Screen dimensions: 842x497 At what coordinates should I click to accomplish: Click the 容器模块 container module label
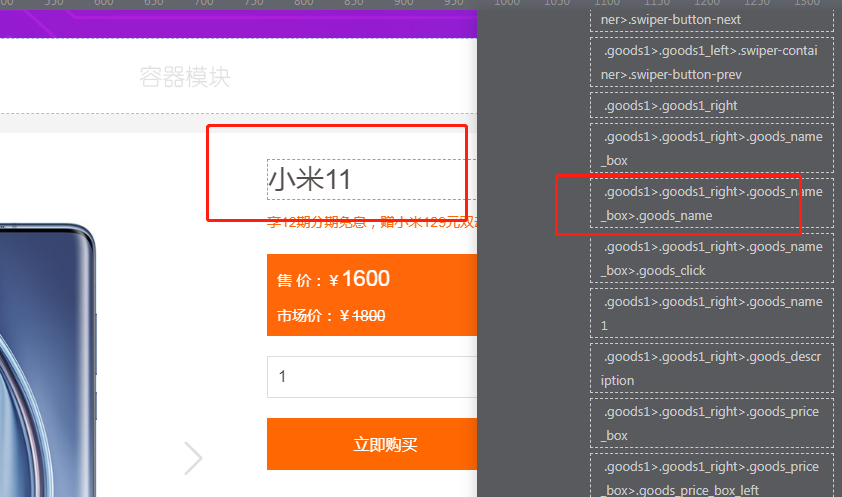pos(185,77)
